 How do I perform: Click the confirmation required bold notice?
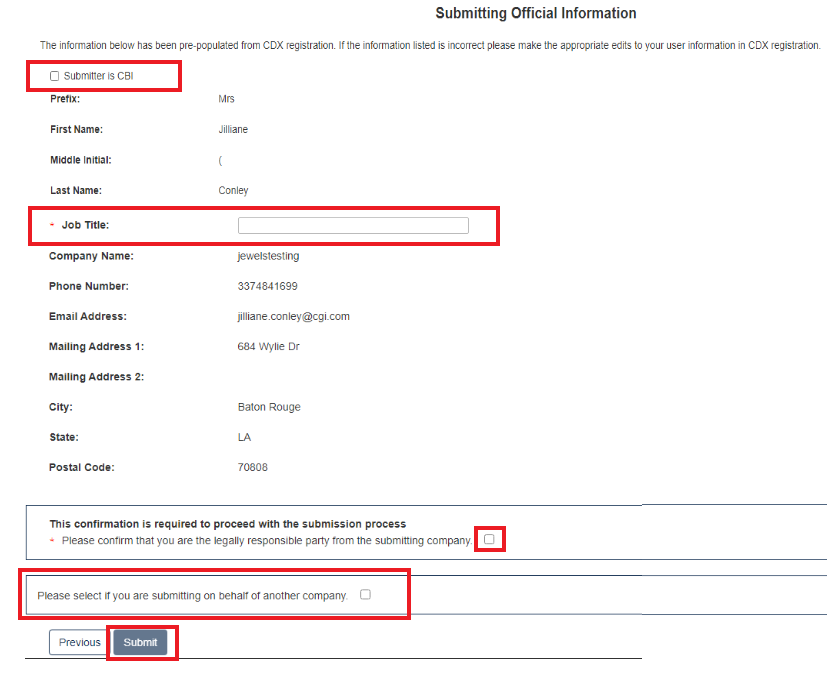pyautogui.click(x=228, y=524)
